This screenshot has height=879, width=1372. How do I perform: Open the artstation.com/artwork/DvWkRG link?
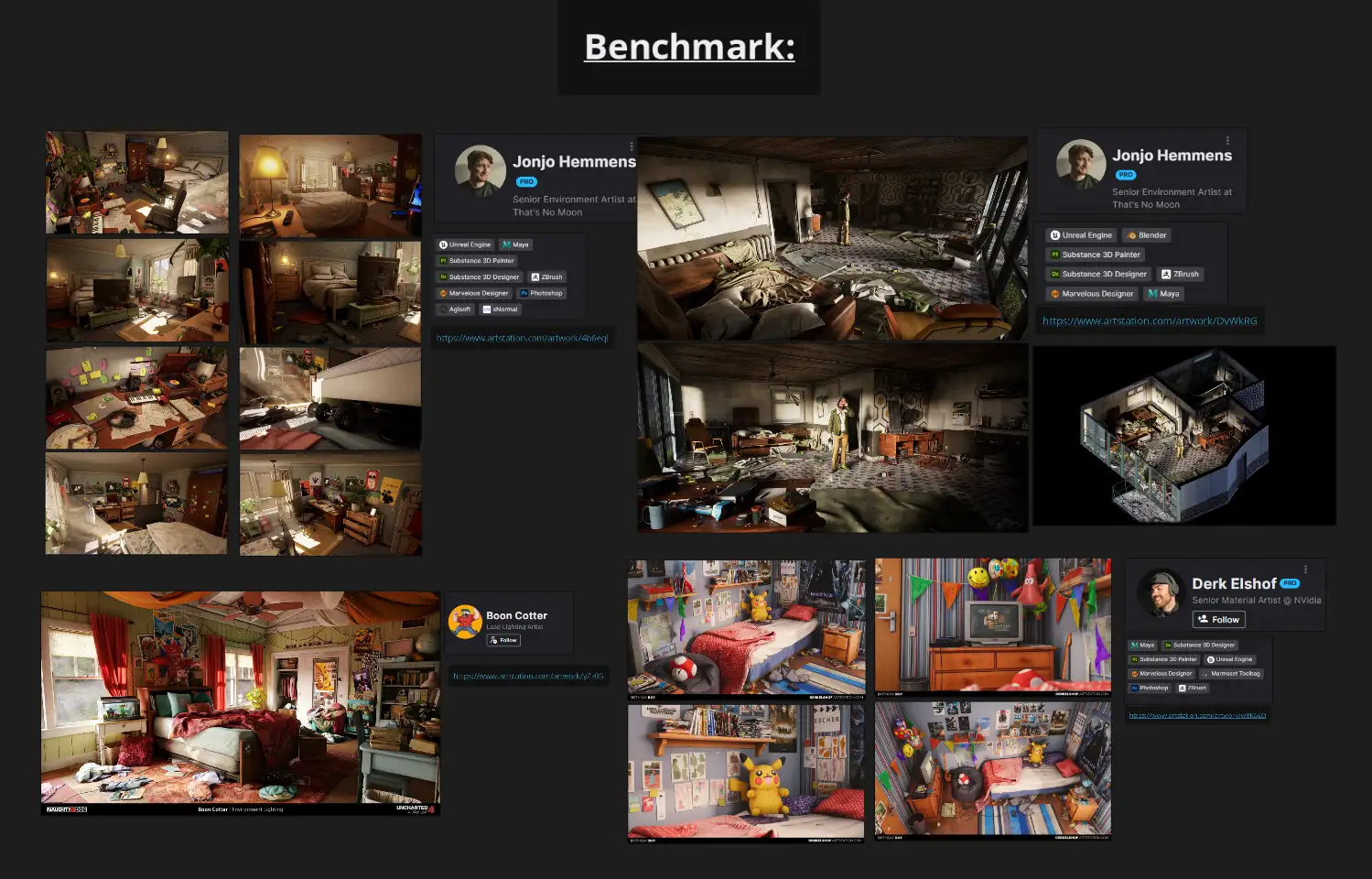point(1150,321)
